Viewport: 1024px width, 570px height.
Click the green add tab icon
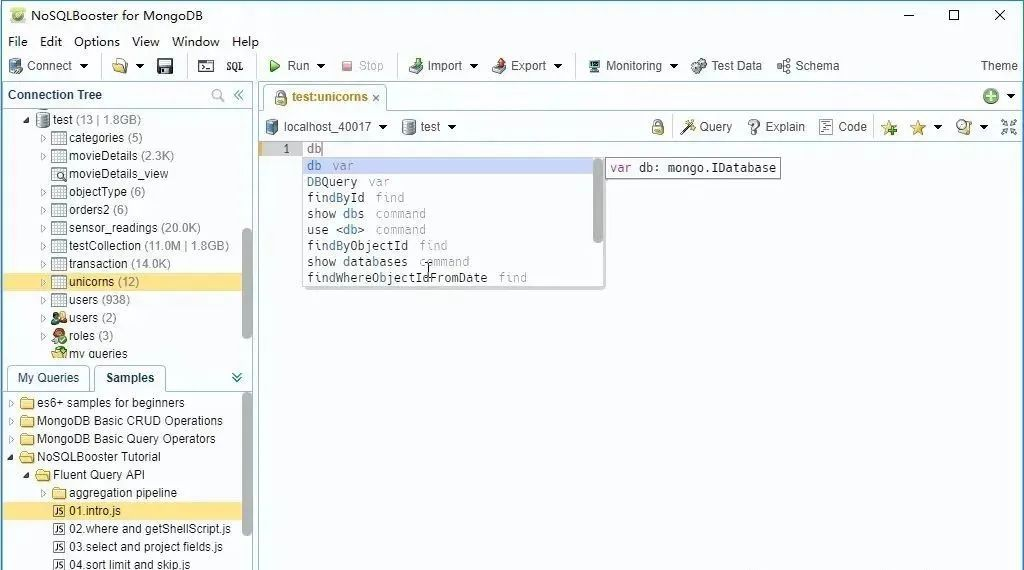coord(991,97)
